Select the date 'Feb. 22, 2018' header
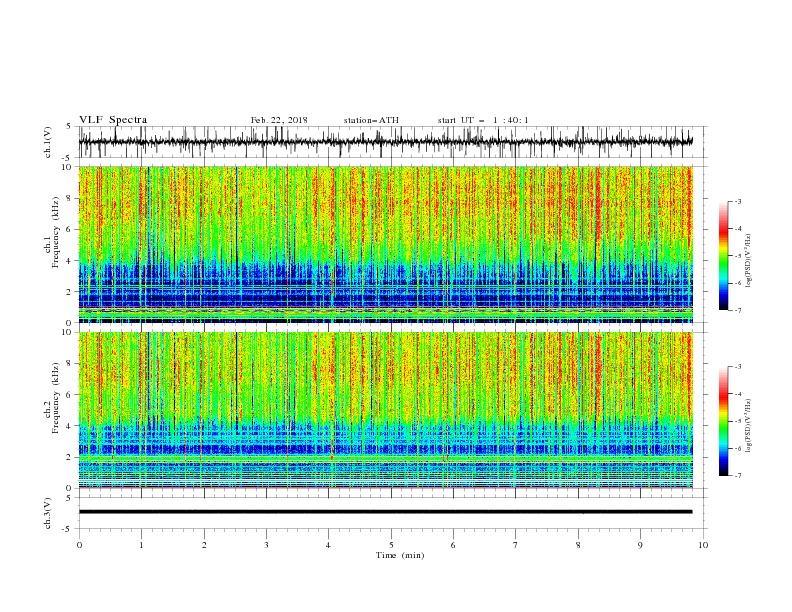The image size is (792, 612). pos(279,120)
